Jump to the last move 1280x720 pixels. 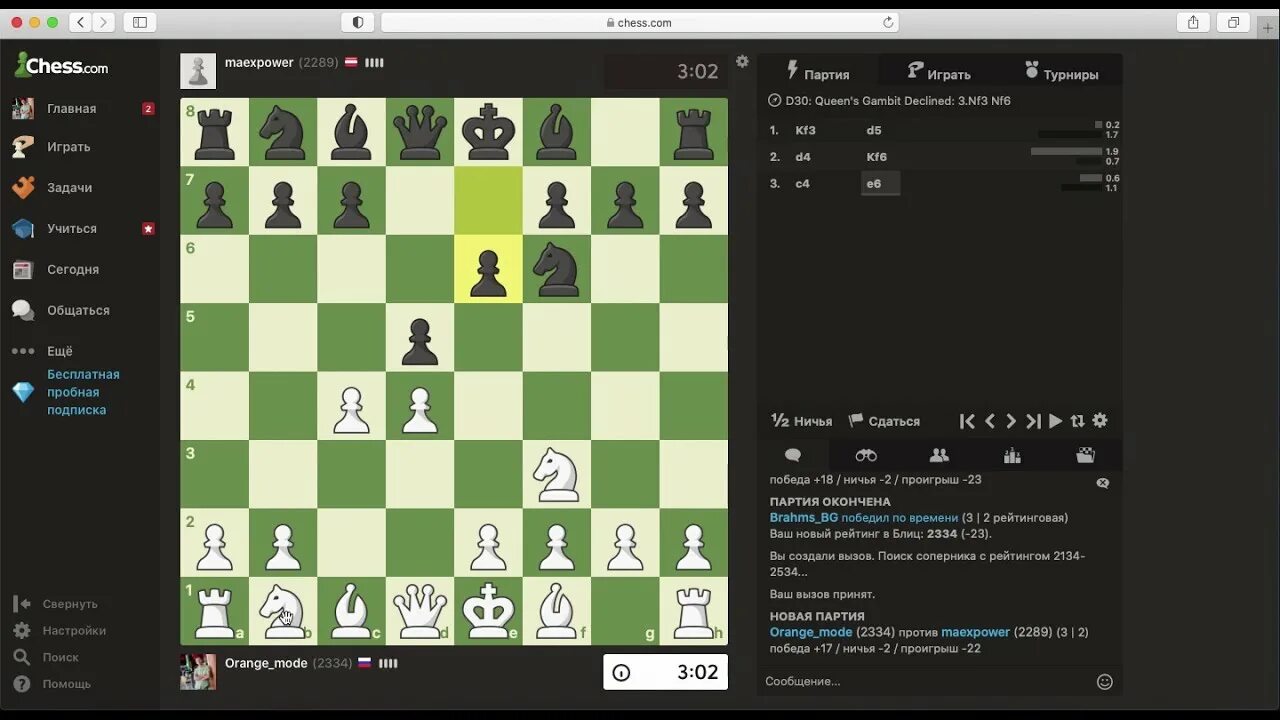pyautogui.click(x=1034, y=421)
